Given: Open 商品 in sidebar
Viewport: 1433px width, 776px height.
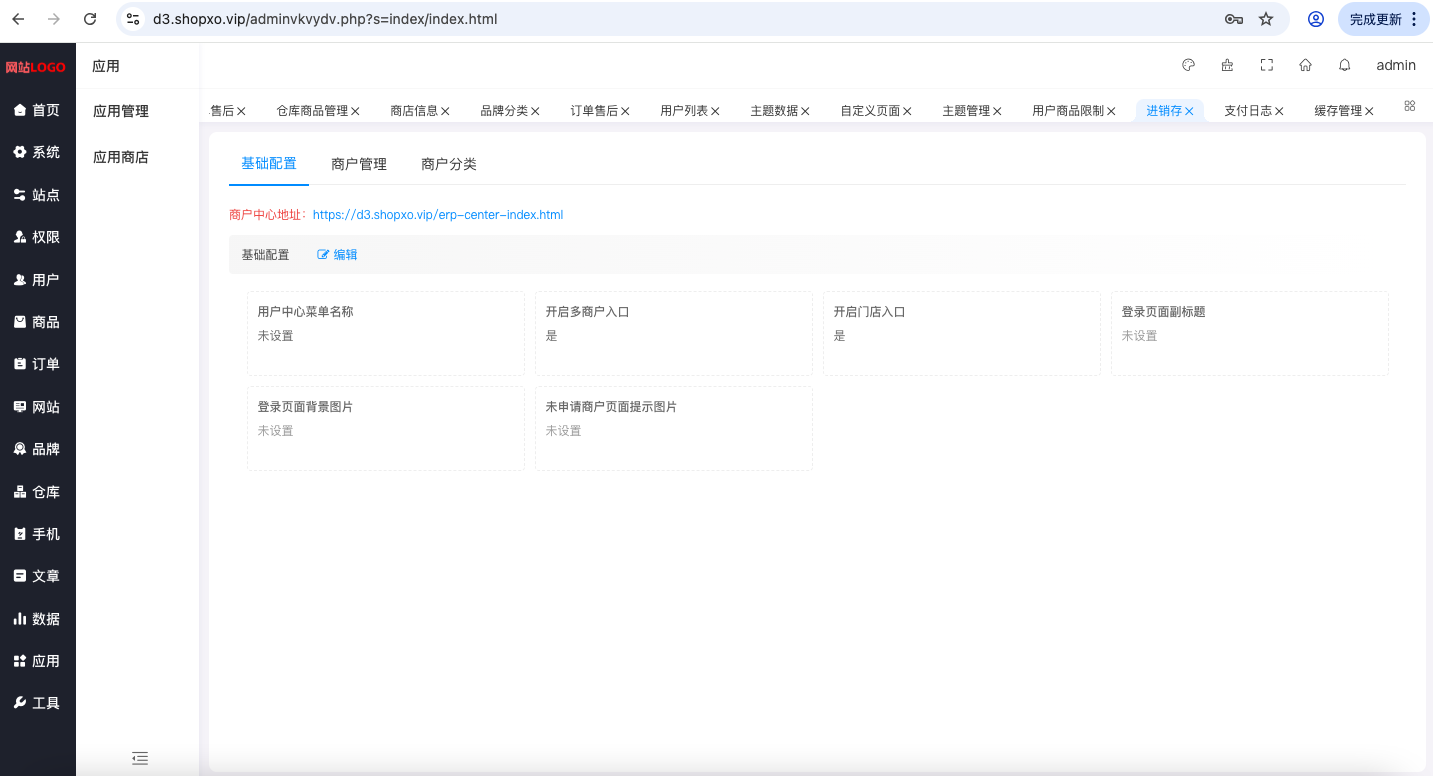Looking at the screenshot, I should (38, 322).
